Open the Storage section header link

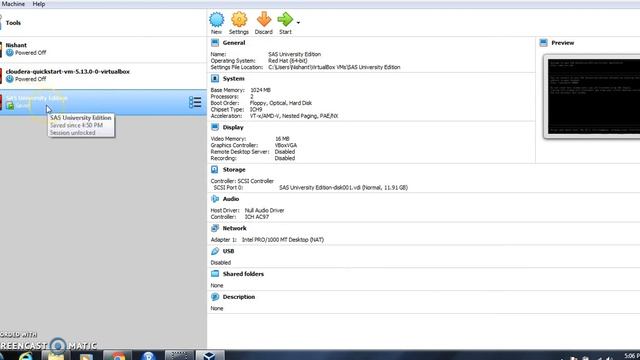[x=234, y=169]
